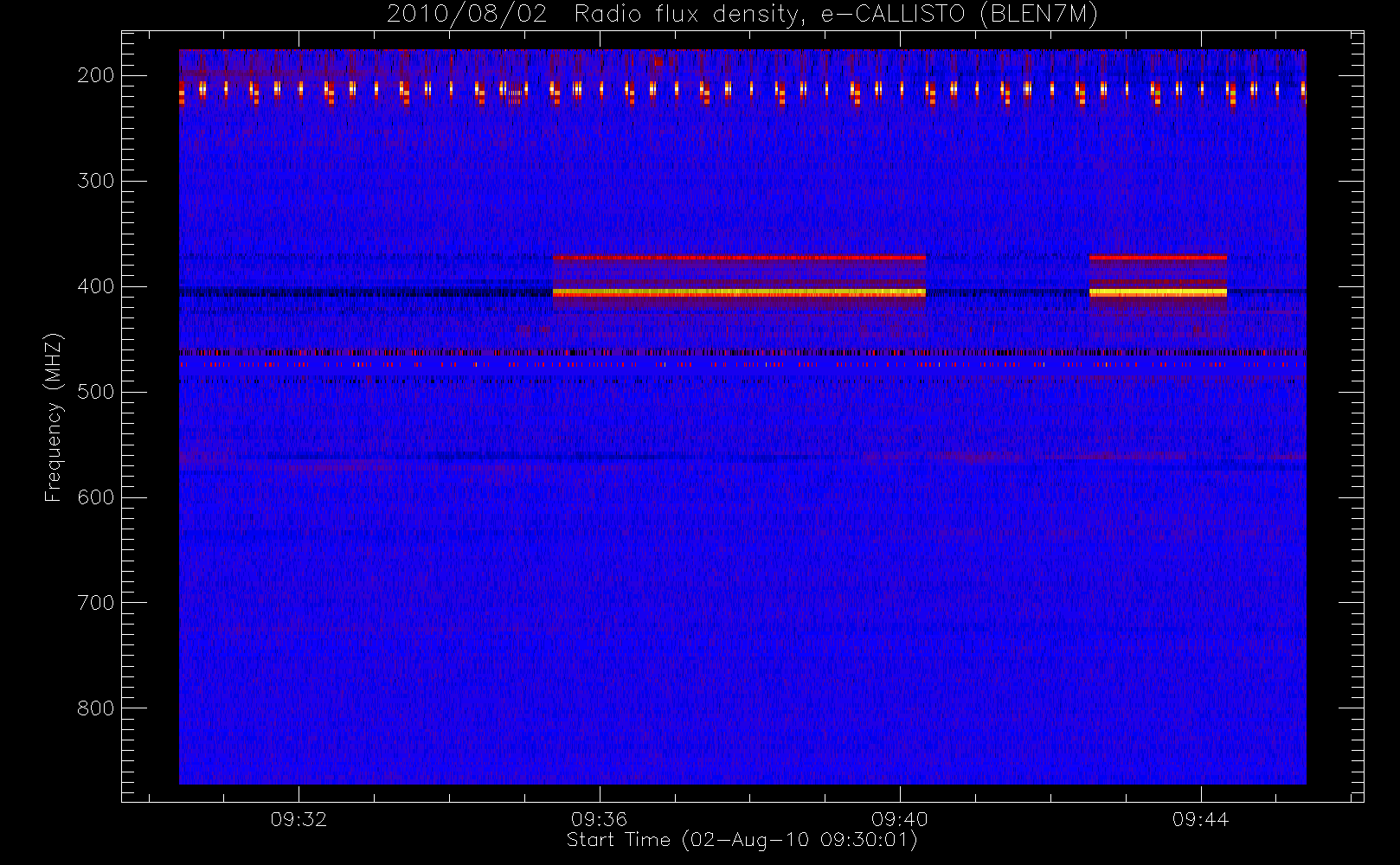Click the 200 frequency tick label

pyautogui.click(x=96, y=75)
